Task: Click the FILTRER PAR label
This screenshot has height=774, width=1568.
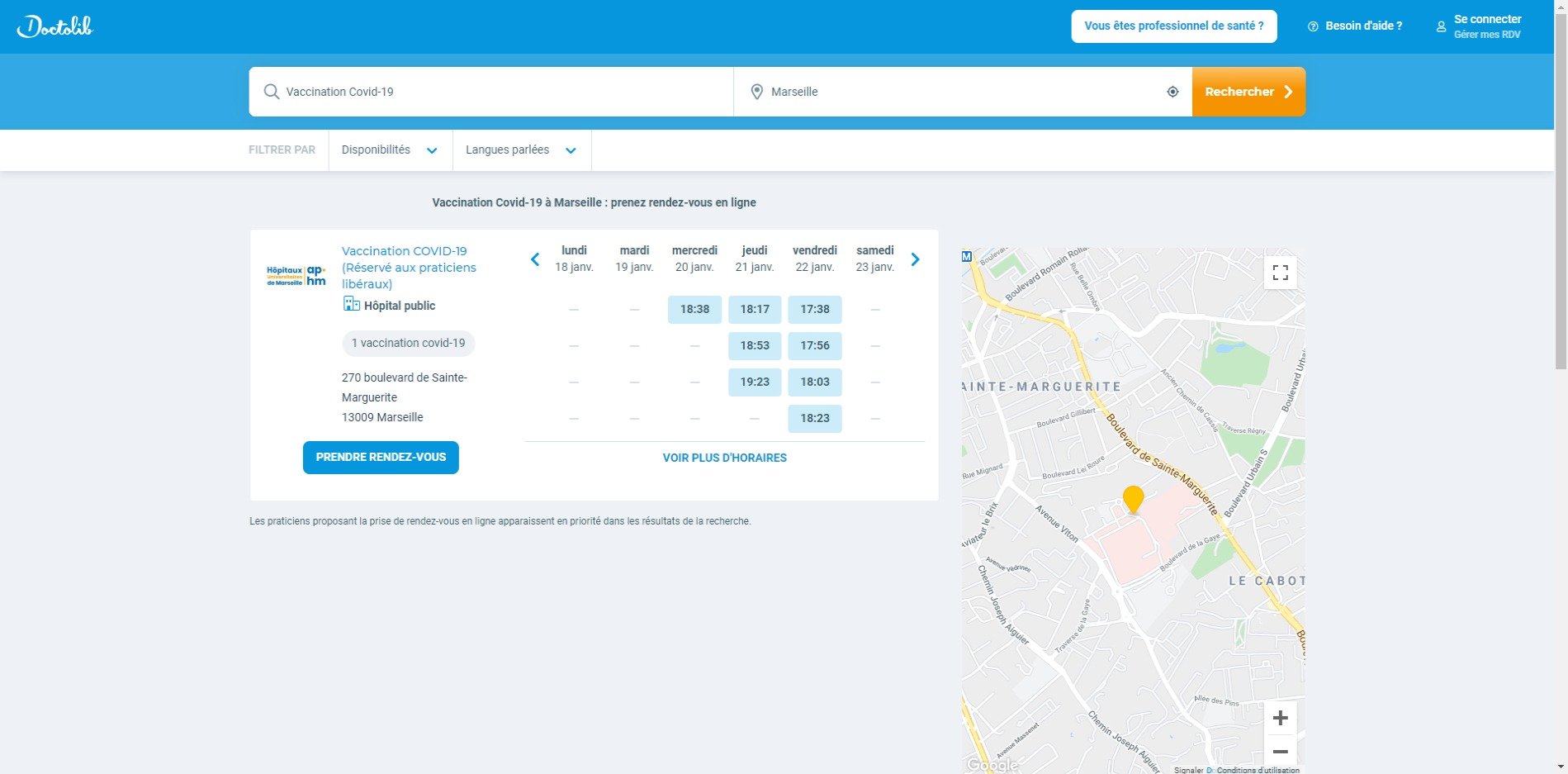Action: click(282, 150)
